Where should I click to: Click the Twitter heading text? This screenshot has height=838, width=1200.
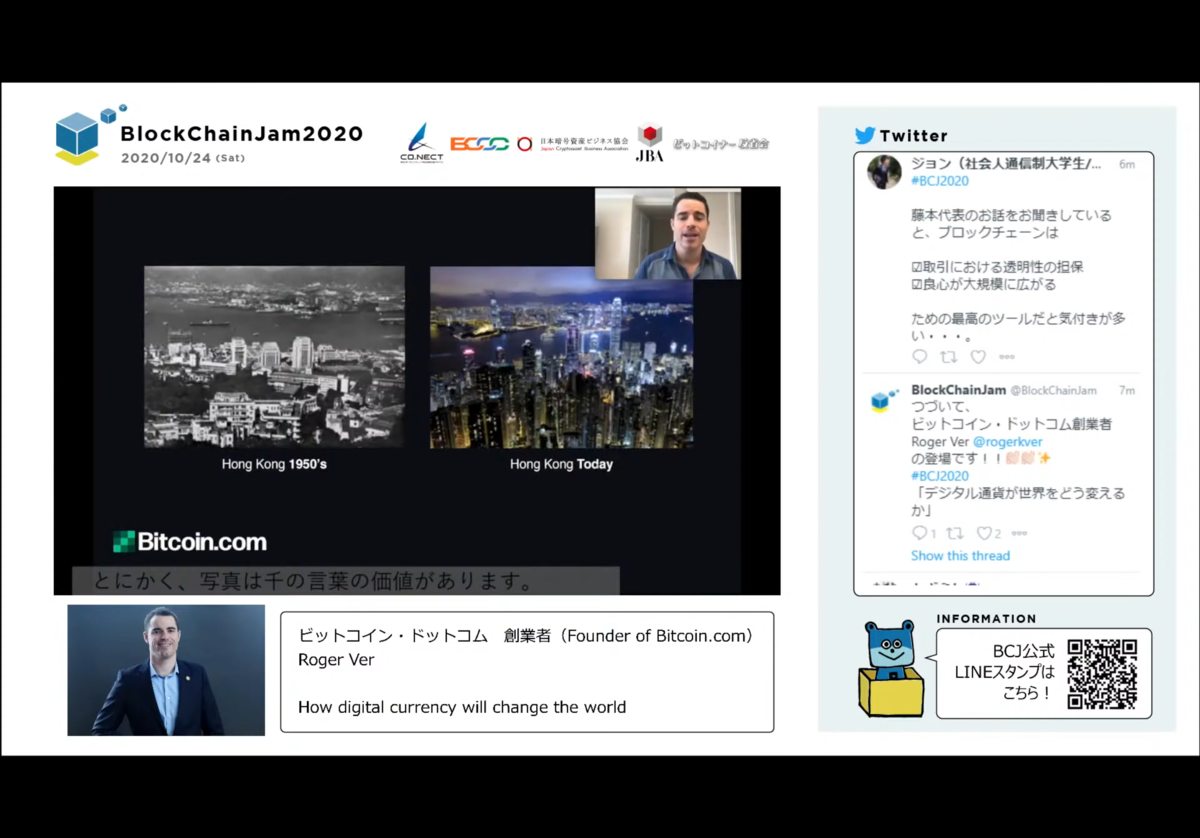pyautogui.click(x=913, y=135)
